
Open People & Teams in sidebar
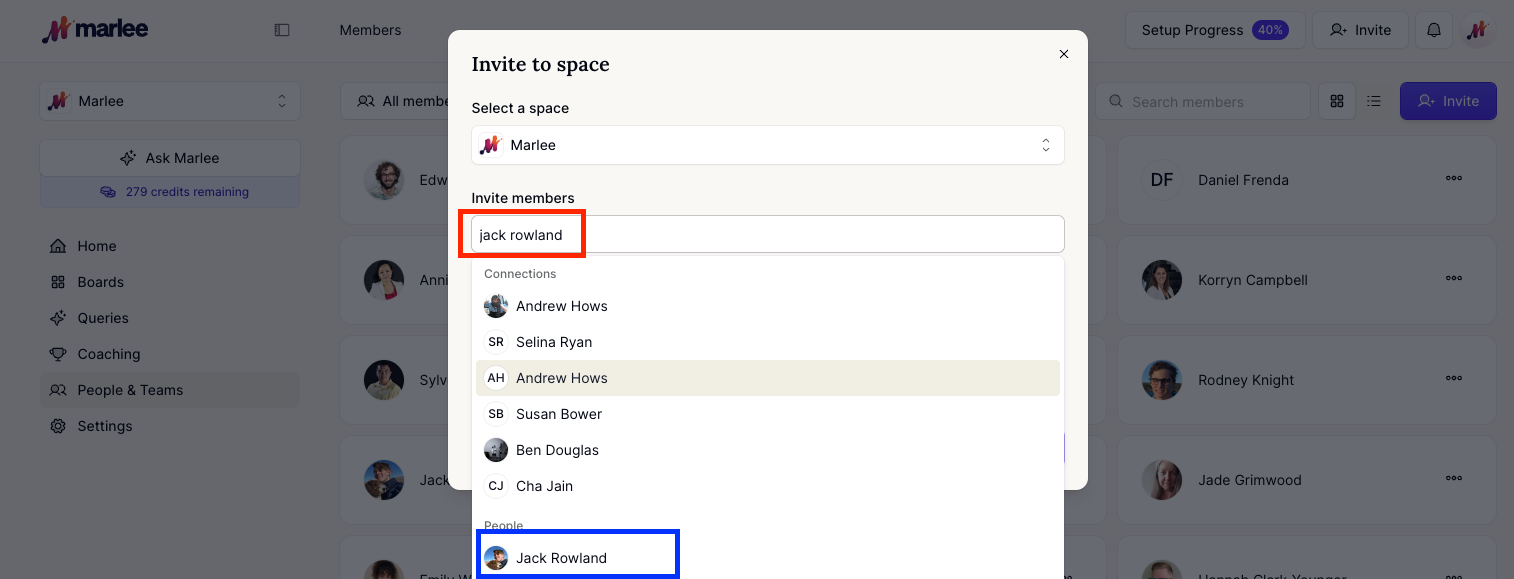coord(170,390)
